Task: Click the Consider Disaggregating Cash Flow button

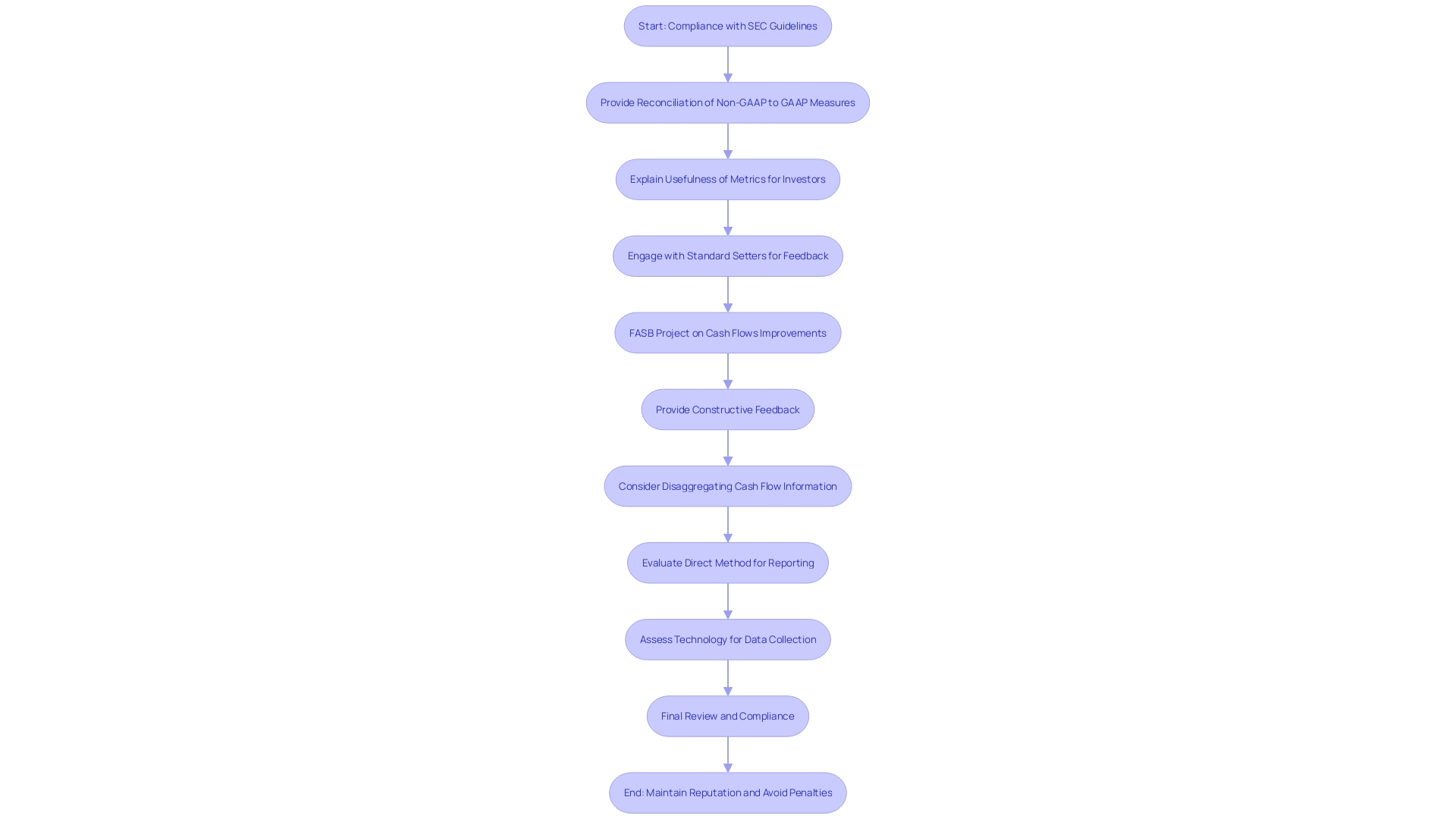Action: point(728,486)
